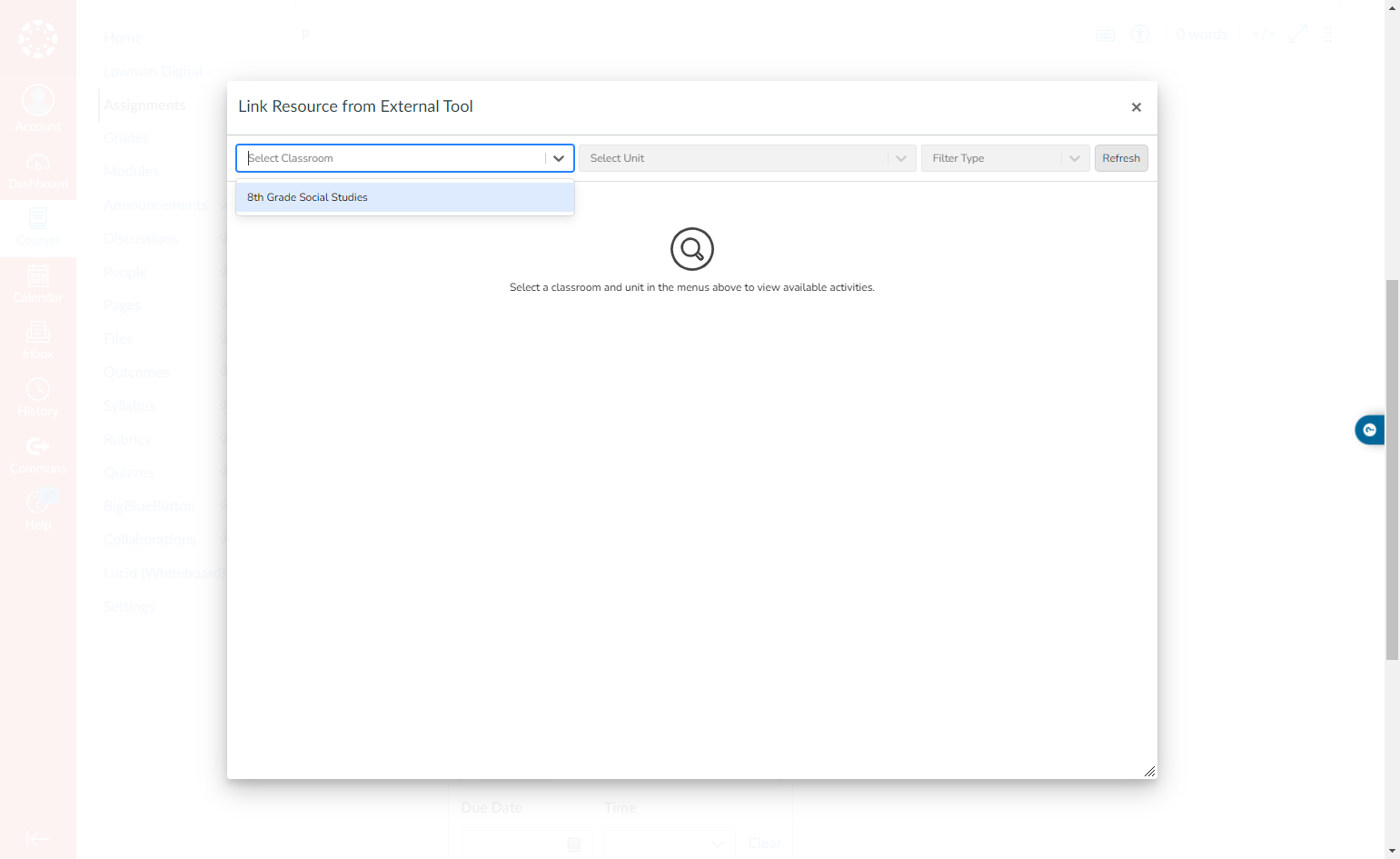Image resolution: width=1400 pixels, height=859 pixels.
Task: Open the Time dropdown chevron
Action: tap(718, 844)
